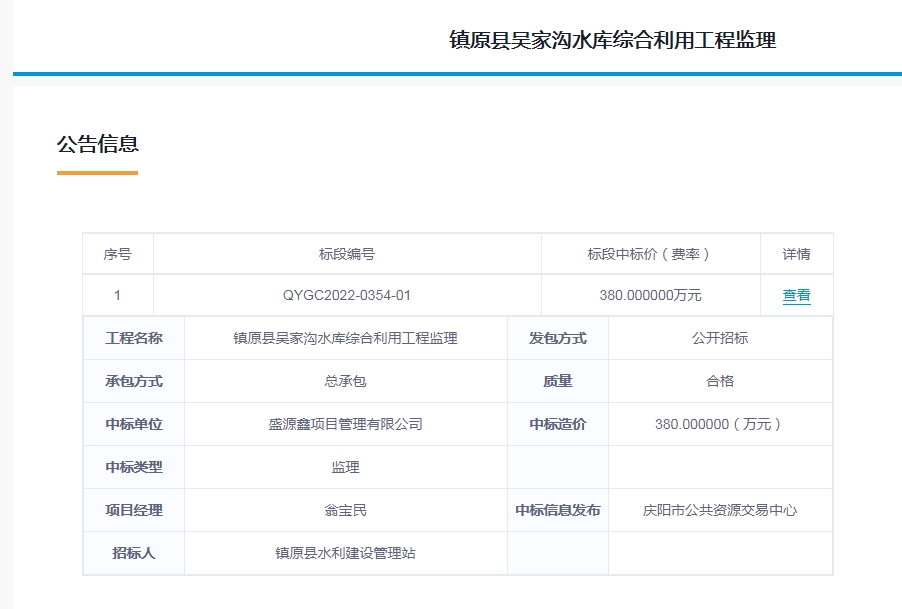
Task: Click the 工程名称 label
Action: (133, 338)
